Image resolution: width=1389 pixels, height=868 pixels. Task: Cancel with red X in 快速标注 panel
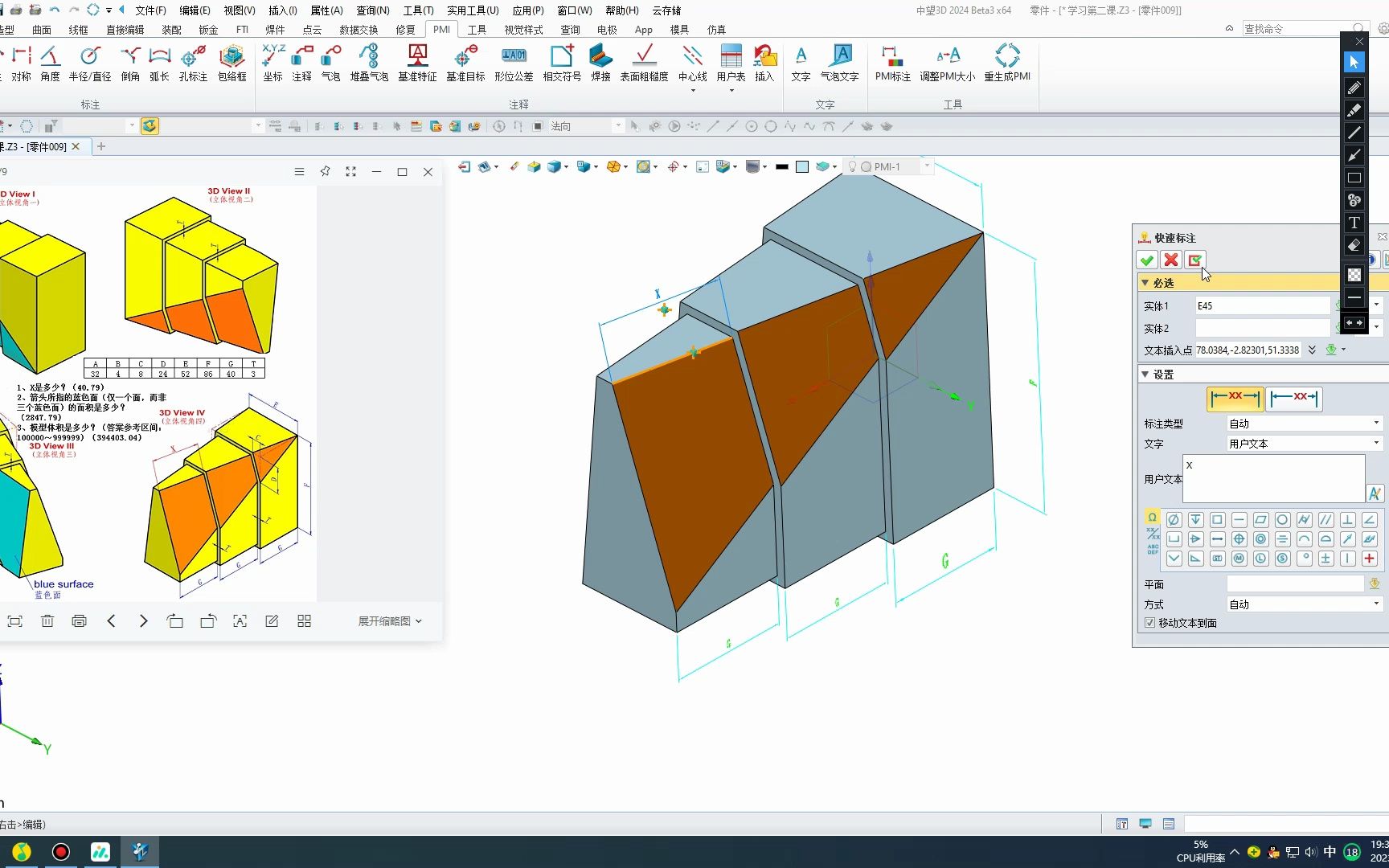[x=1170, y=260]
